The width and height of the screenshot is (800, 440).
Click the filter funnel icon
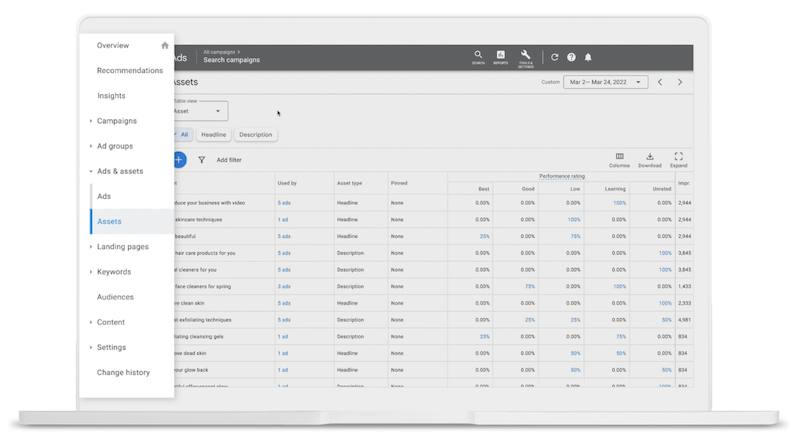pos(202,160)
